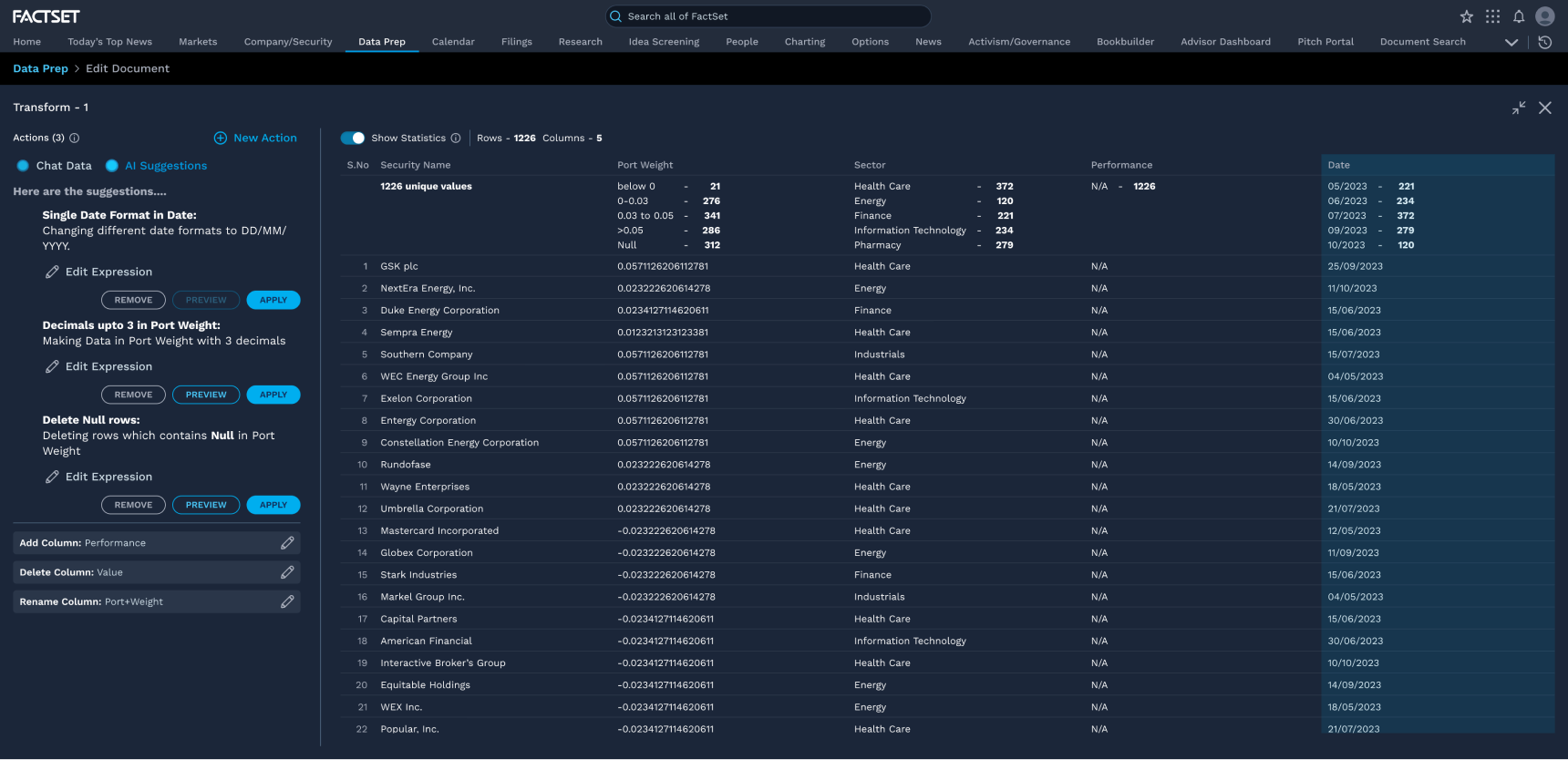Collapse the Transform panel with the minimize arrows
This screenshot has height=760, width=1568.
pos(1519,108)
